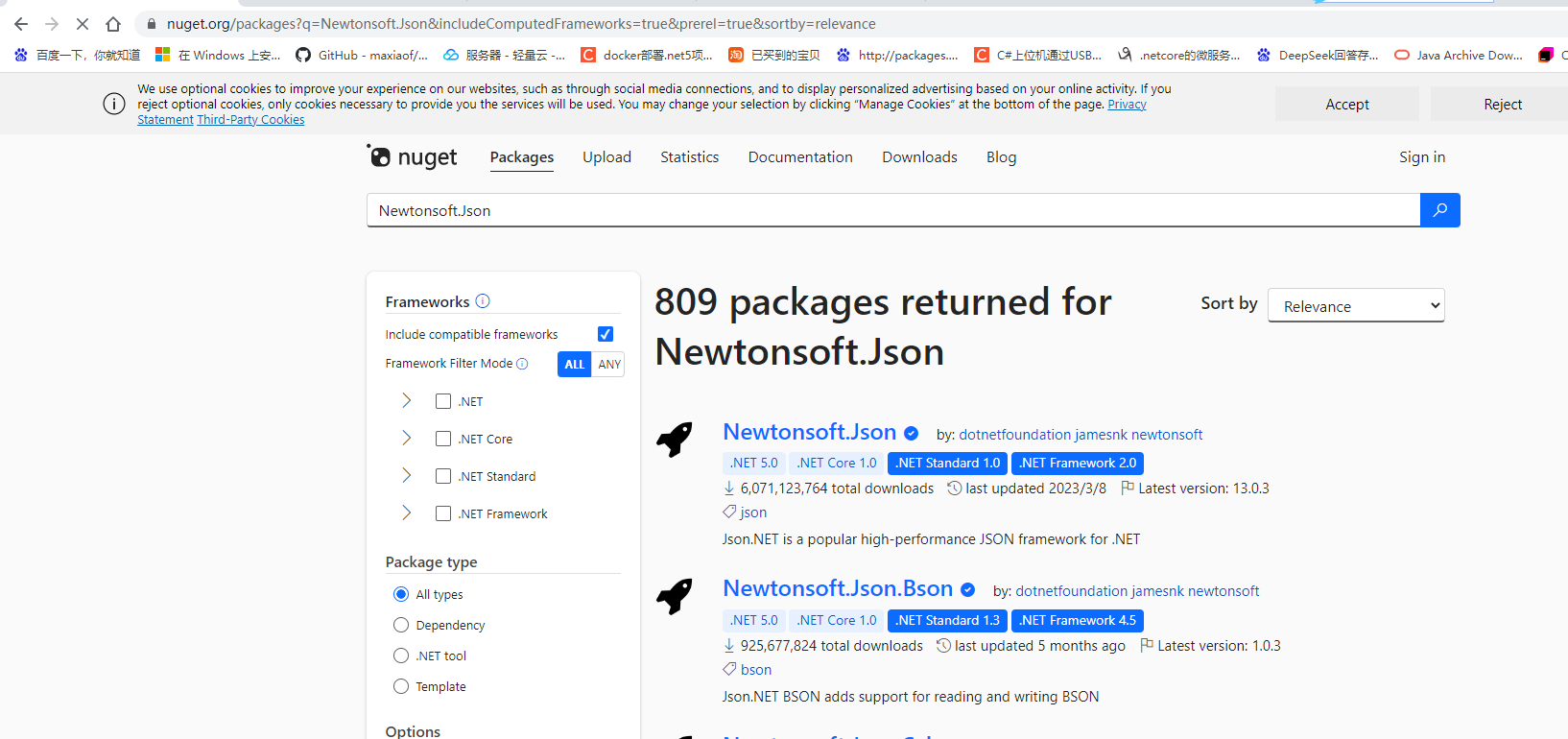Go back with the browser back arrow
Viewport: 1568px width, 739px height.
[x=21, y=24]
